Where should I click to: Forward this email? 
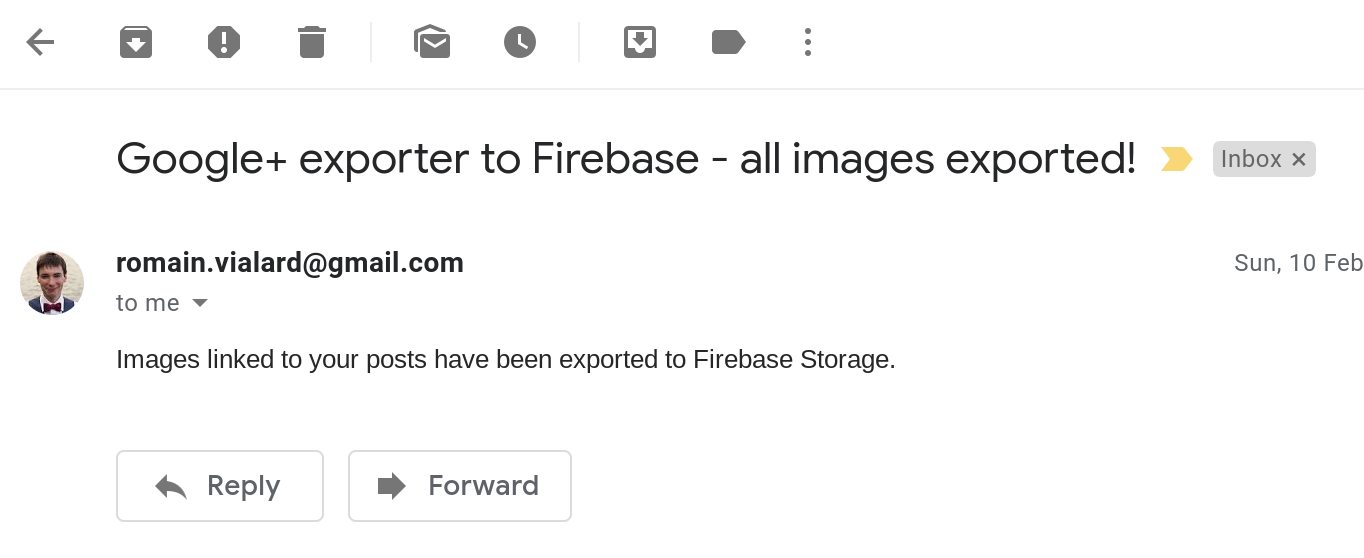[x=460, y=486]
